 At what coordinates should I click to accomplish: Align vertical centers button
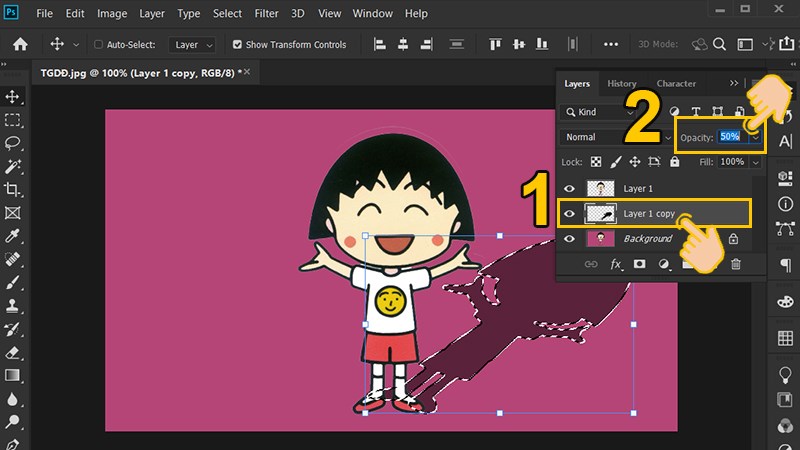pyautogui.click(x=519, y=44)
